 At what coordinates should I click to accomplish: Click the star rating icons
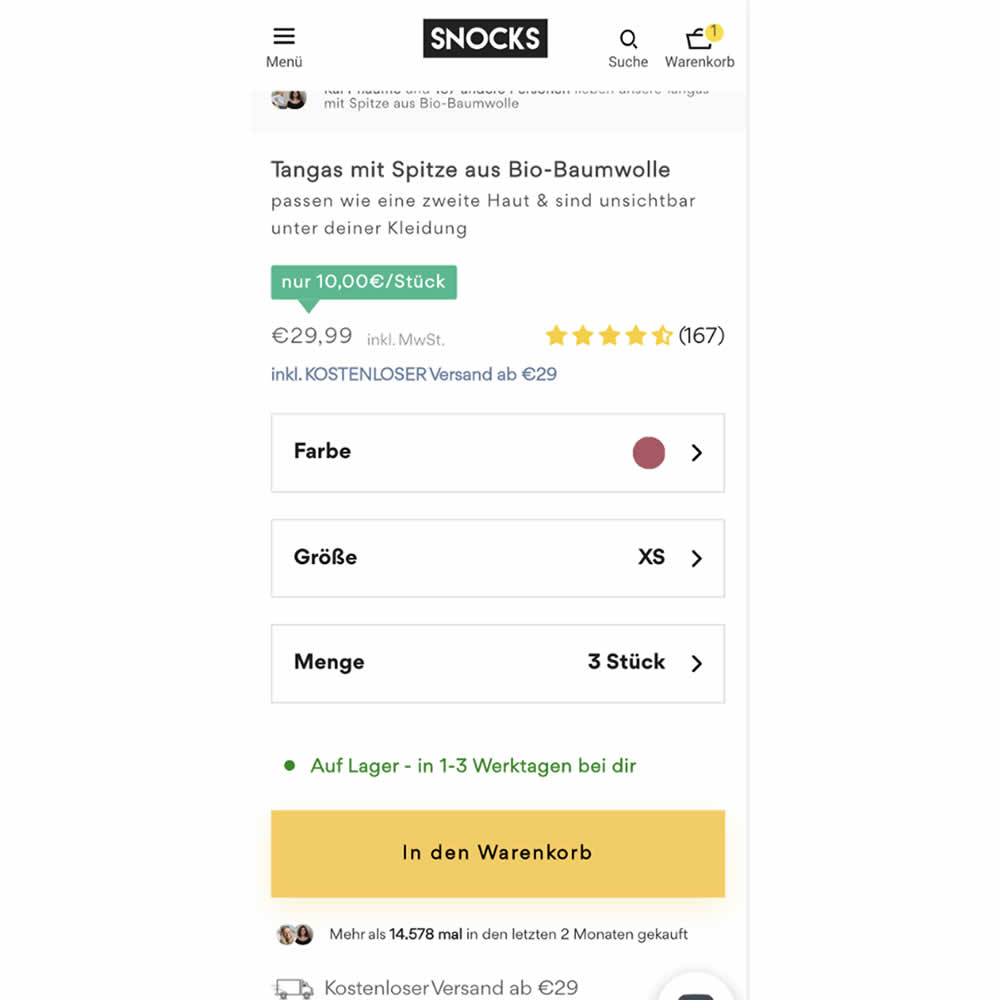608,336
